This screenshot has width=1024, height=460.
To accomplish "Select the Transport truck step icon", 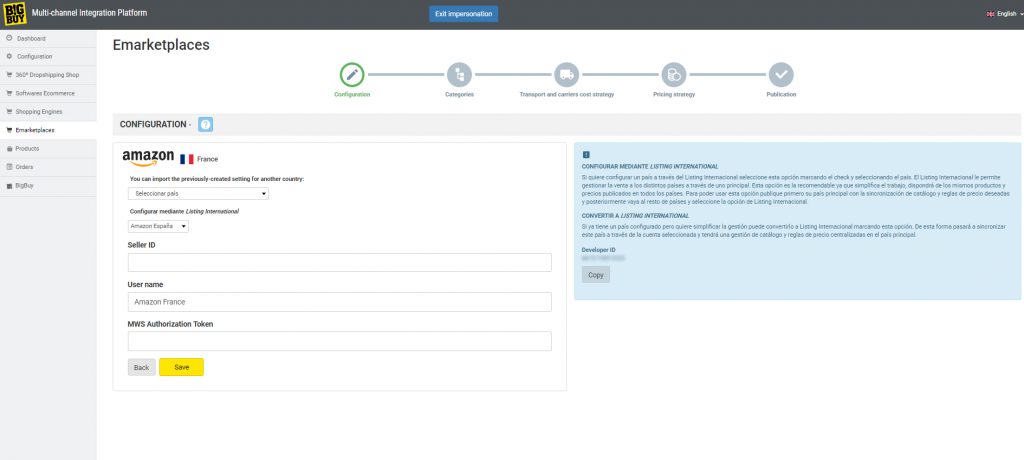I will click(x=566, y=74).
